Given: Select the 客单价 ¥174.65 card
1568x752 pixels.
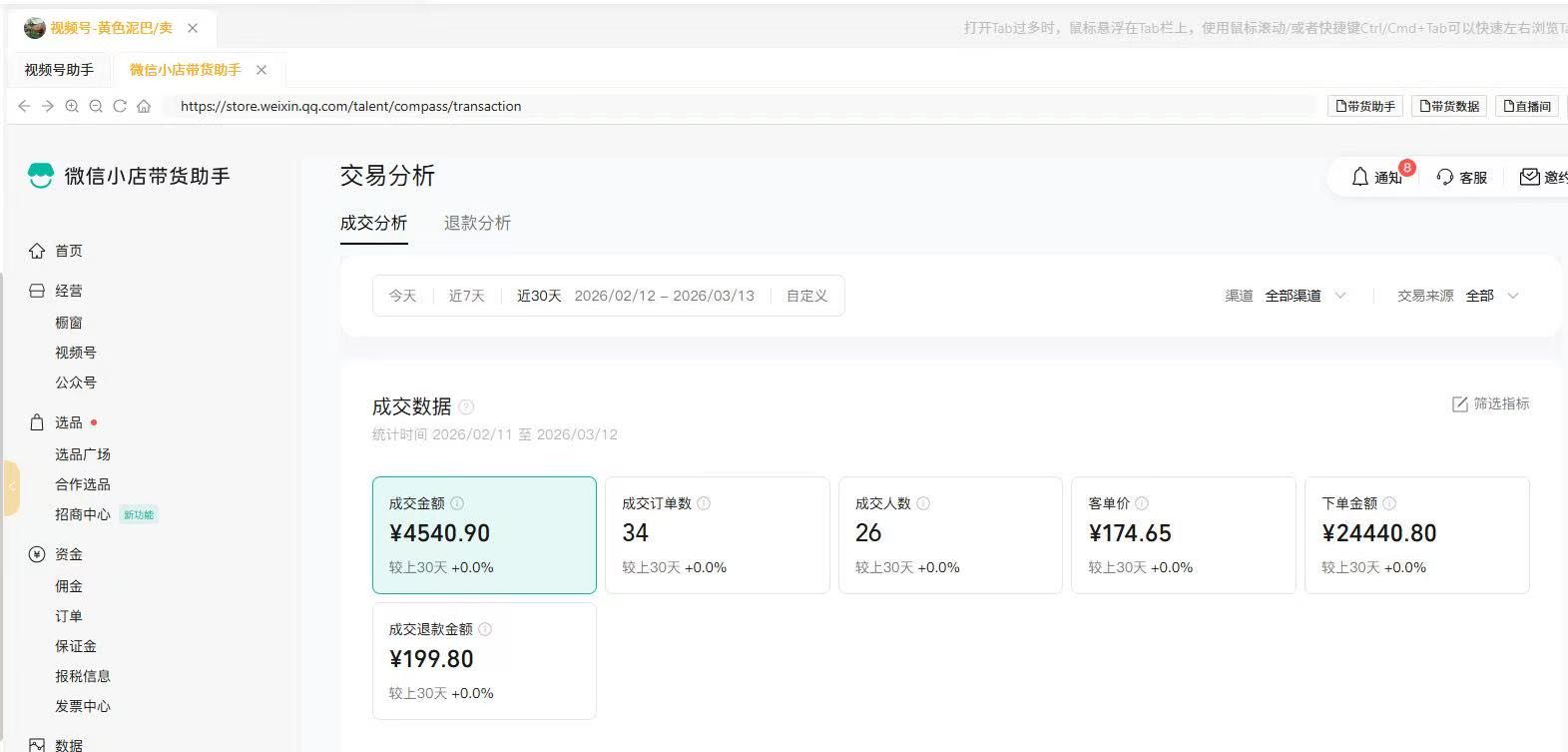Looking at the screenshot, I should point(1184,535).
